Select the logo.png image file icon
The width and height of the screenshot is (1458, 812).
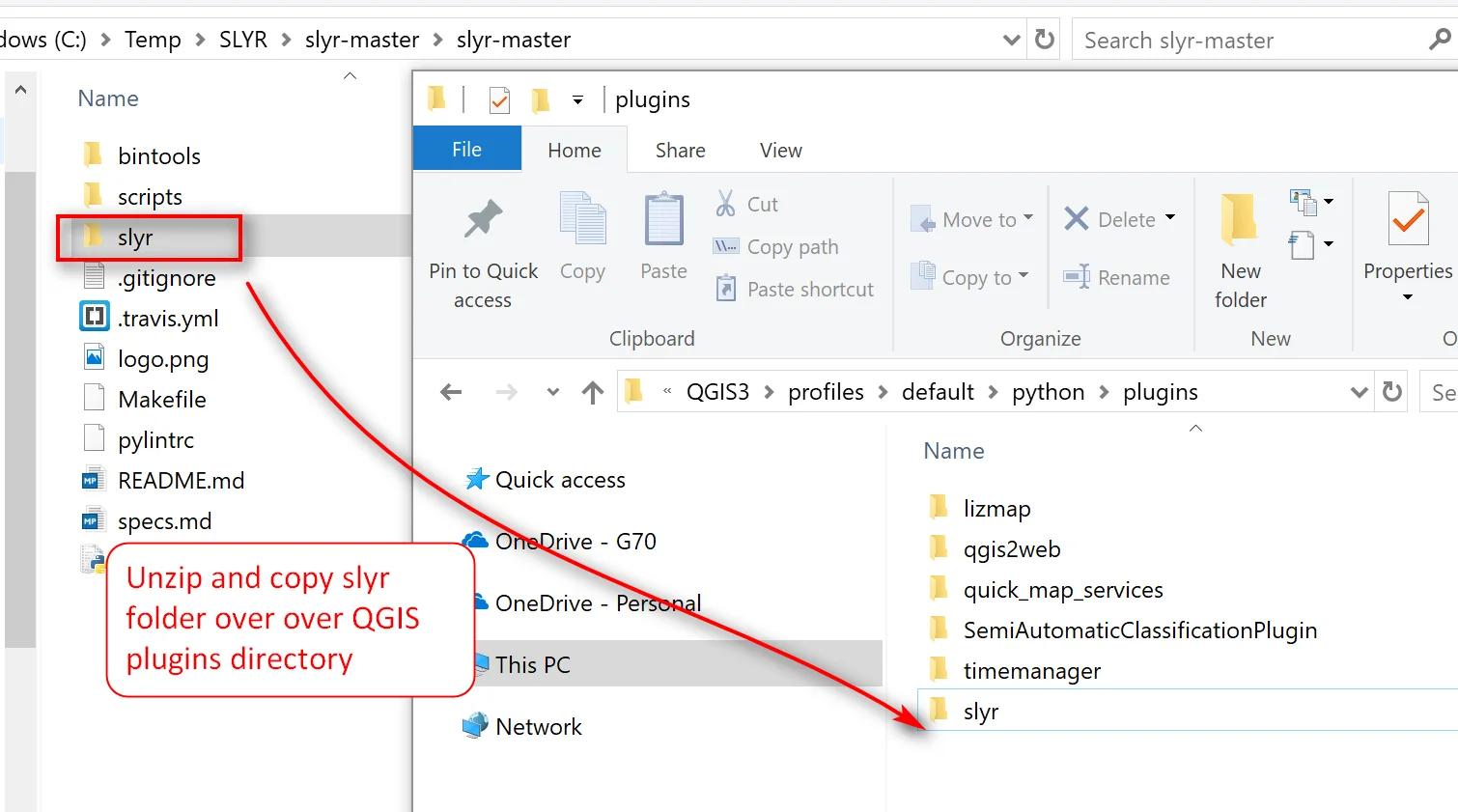point(94,358)
